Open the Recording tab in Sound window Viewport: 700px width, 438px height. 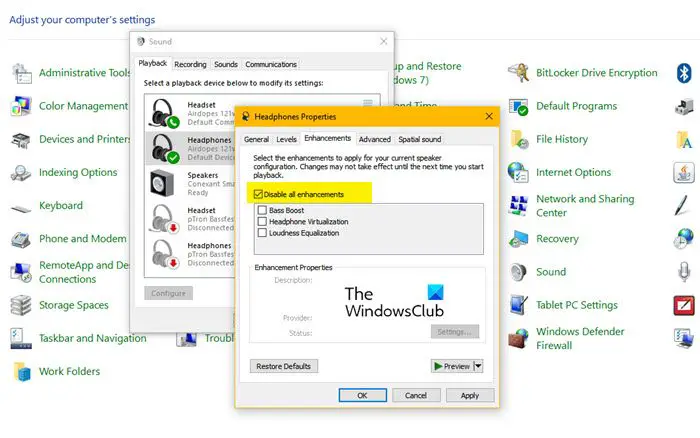point(190,64)
